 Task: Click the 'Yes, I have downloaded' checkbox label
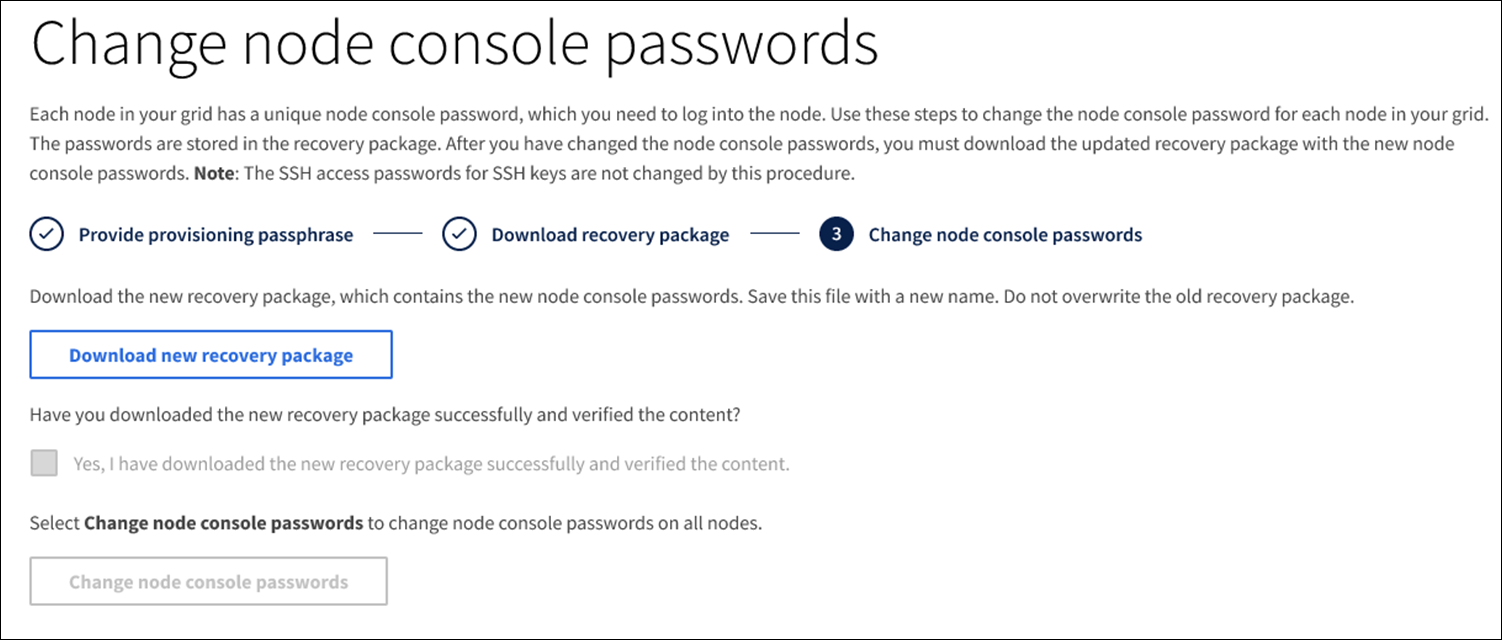coord(431,464)
